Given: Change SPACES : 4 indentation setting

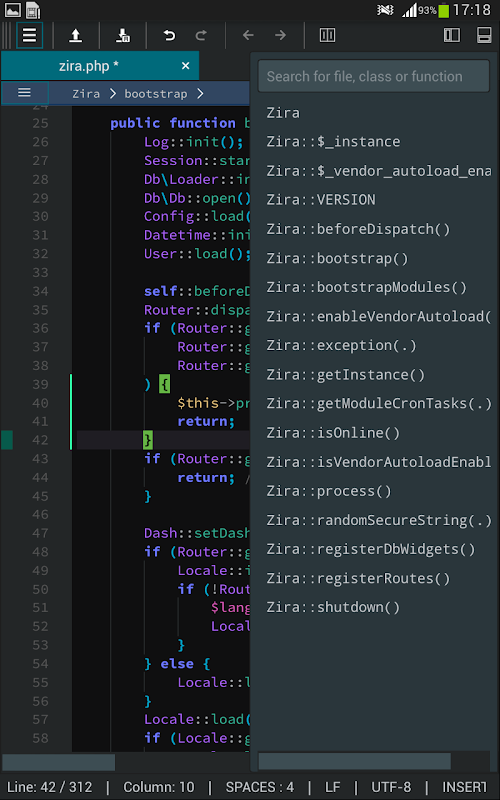Looking at the screenshot, I should tap(260, 787).
